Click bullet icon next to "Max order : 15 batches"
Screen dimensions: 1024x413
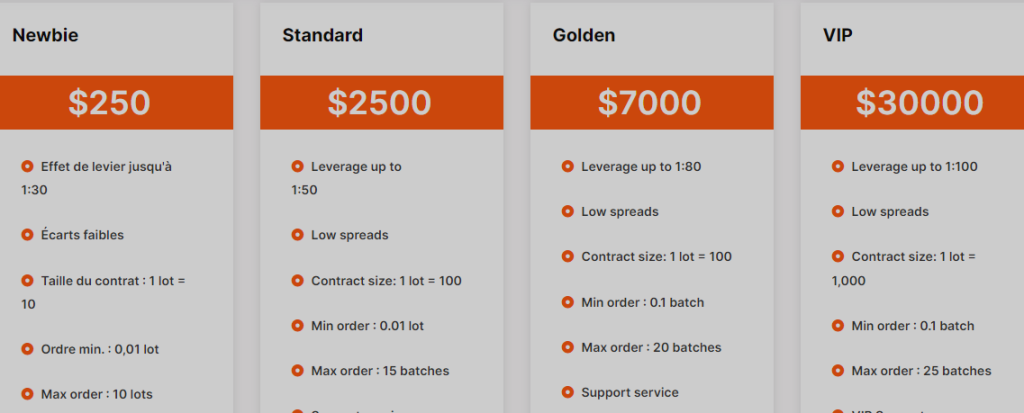[x=298, y=371]
